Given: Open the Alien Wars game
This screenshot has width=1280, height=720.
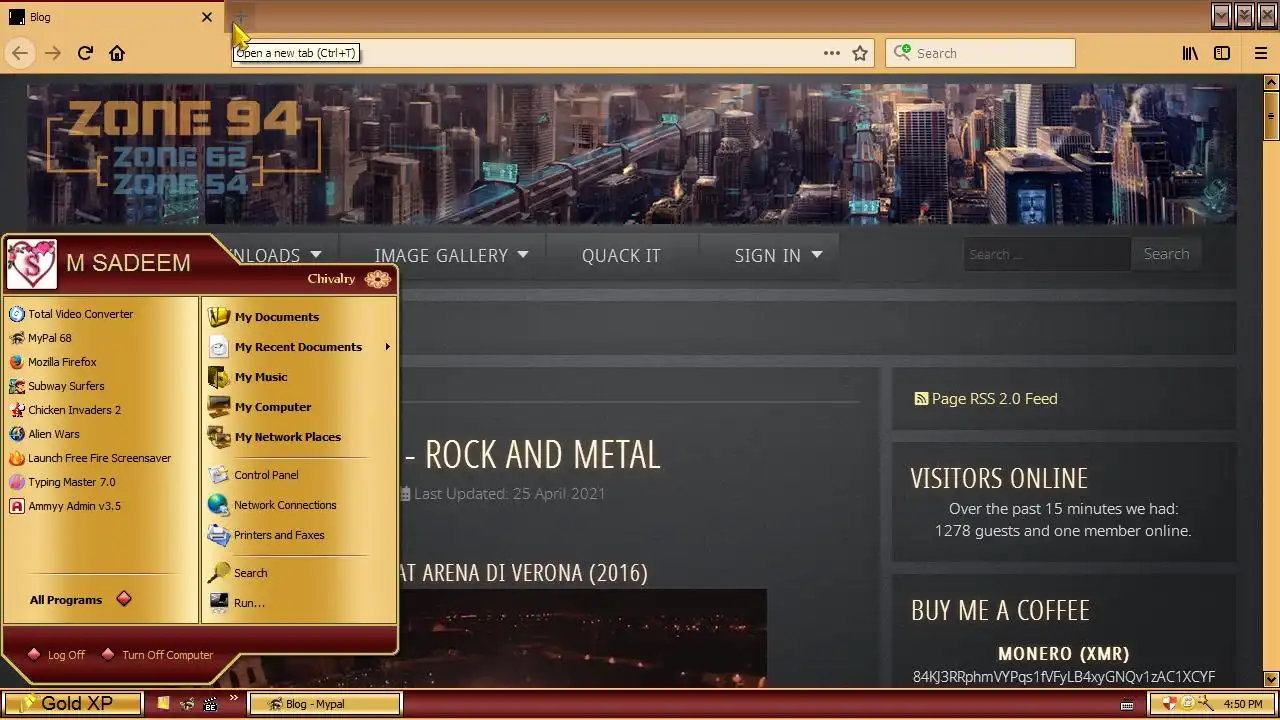Looking at the screenshot, I should coord(44,434).
